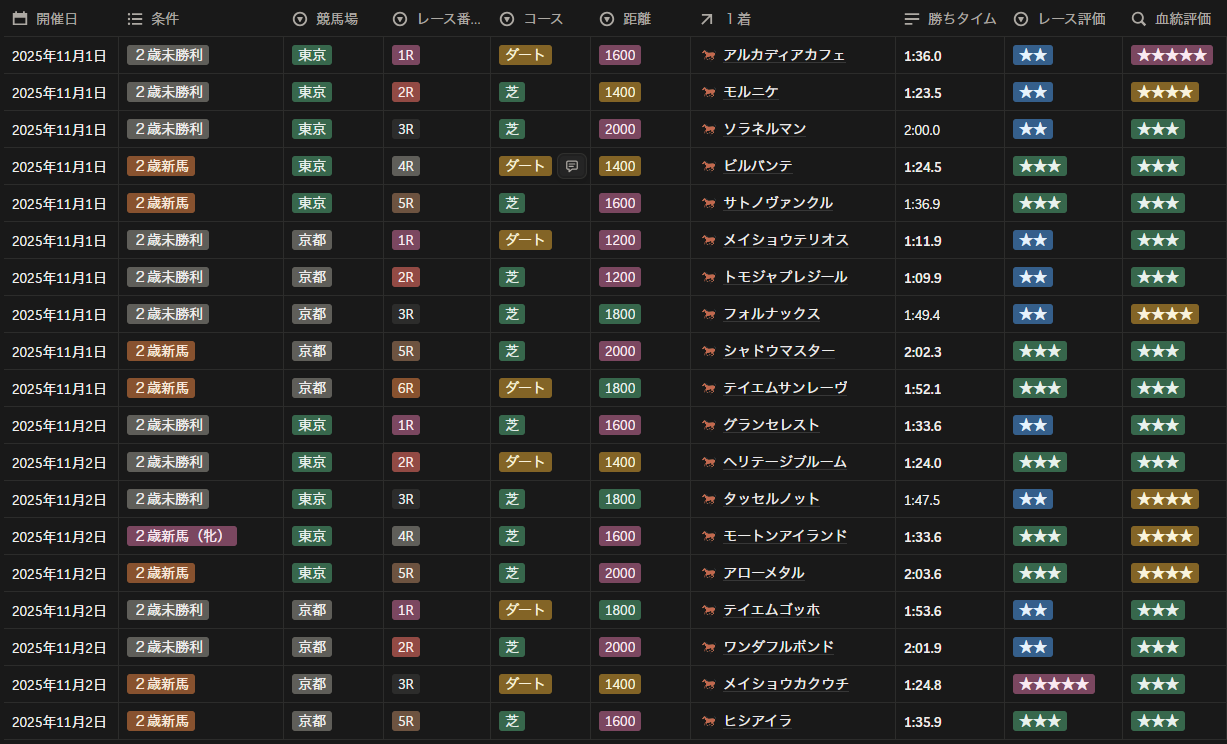Click the list icon in 条件 header
The height and width of the screenshot is (744, 1227).
point(135,19)
